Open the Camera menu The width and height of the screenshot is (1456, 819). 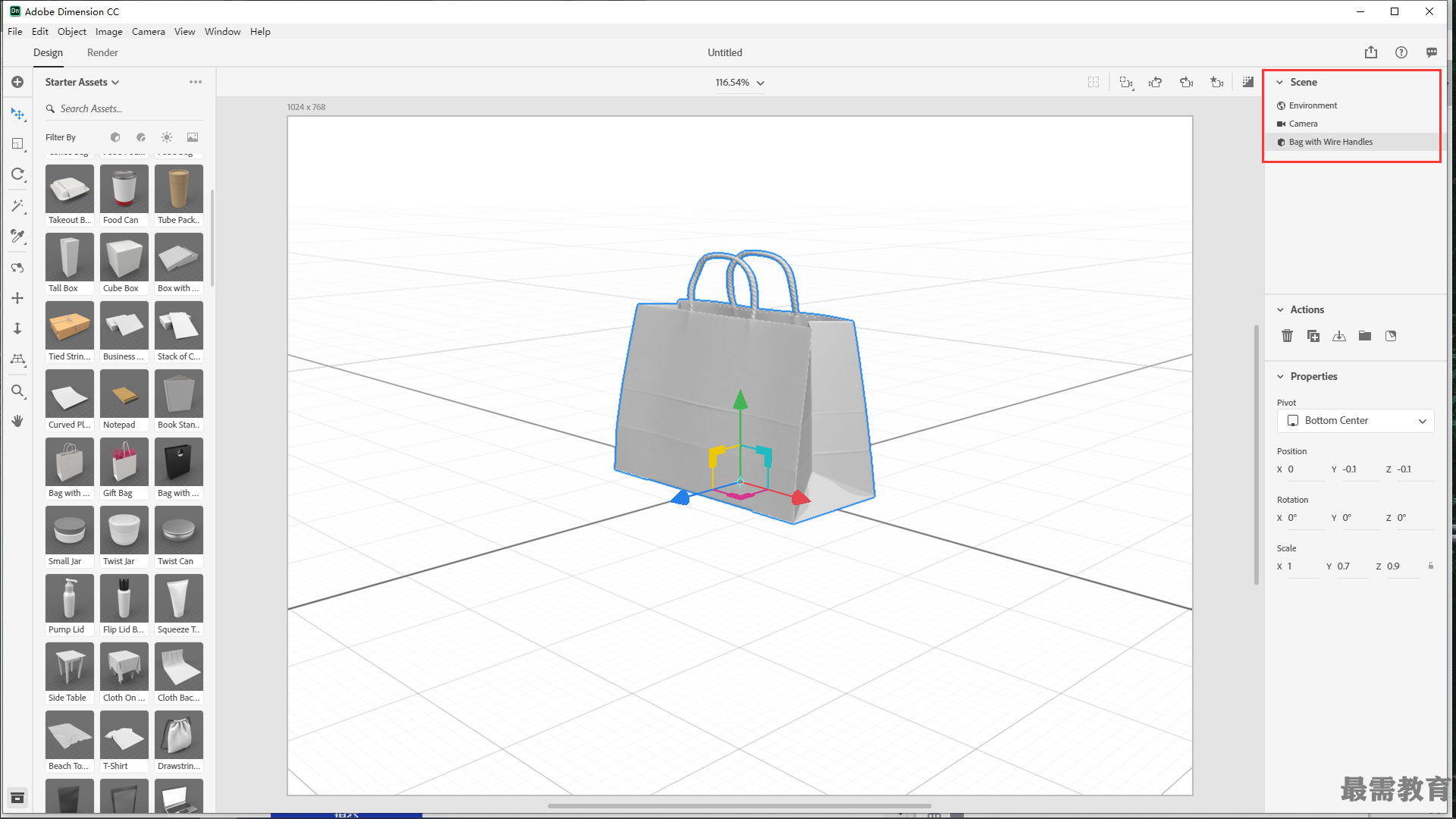tap(149, 31)
